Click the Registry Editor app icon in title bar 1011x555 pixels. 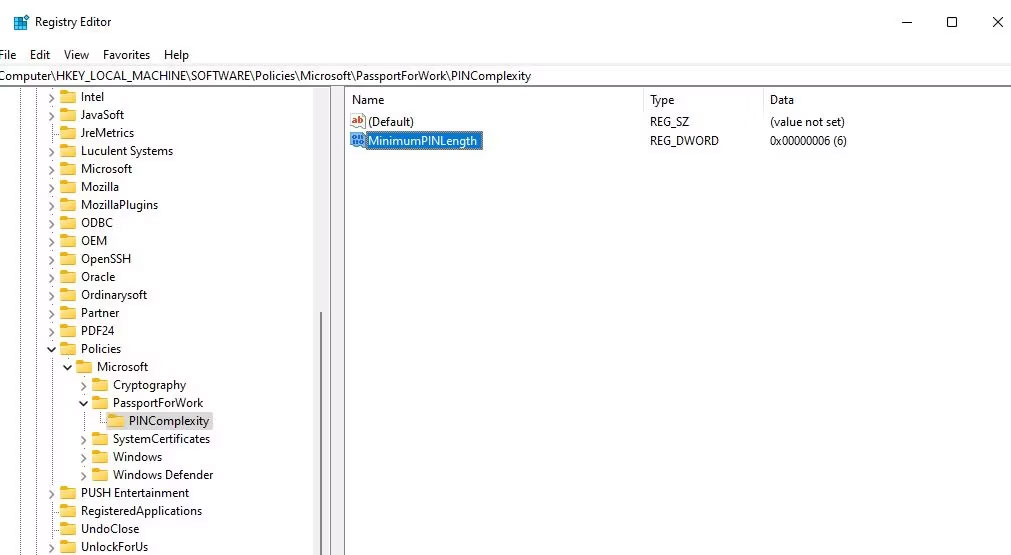click(x=20, y=22)
